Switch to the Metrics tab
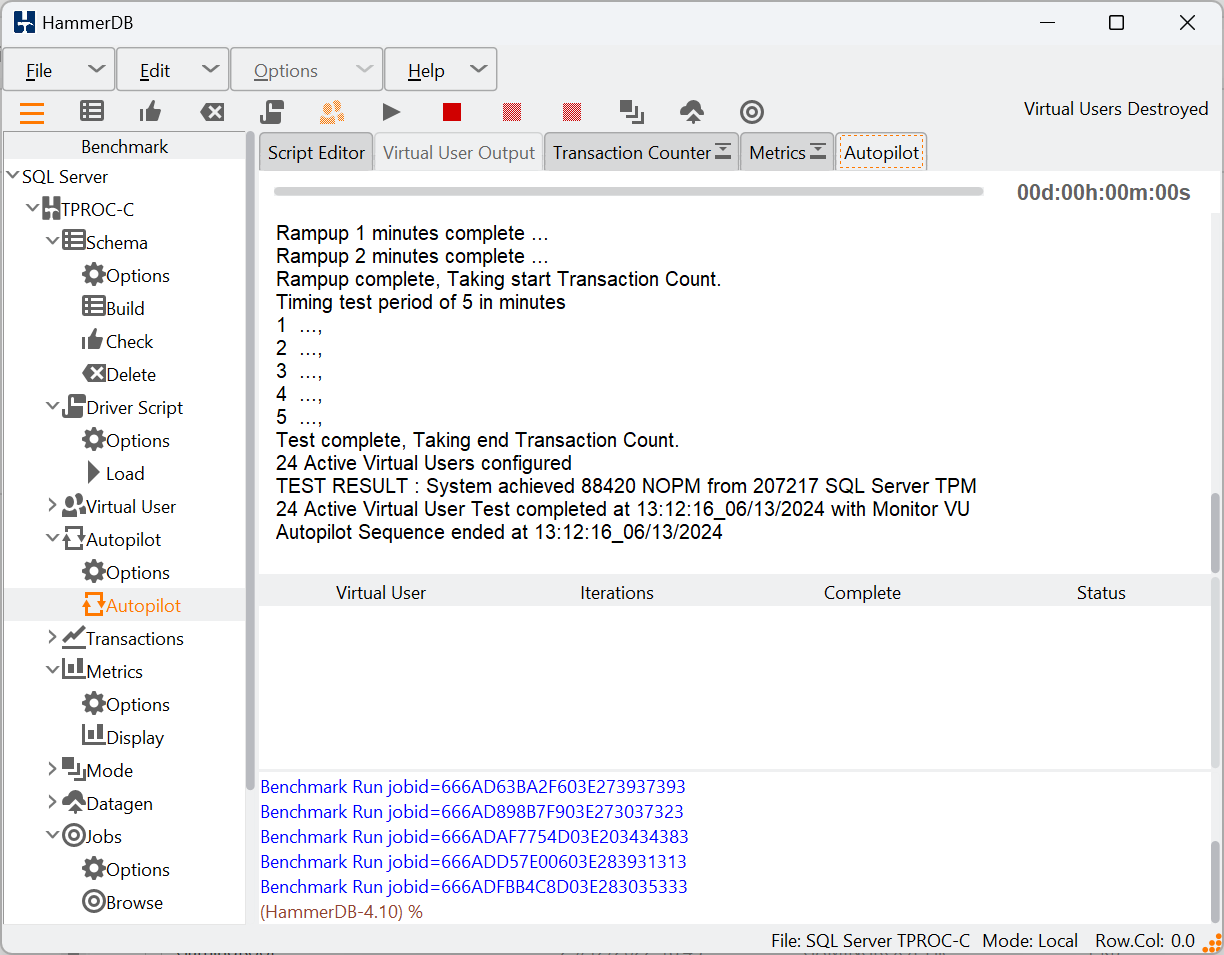 click(x=777, y=153)
